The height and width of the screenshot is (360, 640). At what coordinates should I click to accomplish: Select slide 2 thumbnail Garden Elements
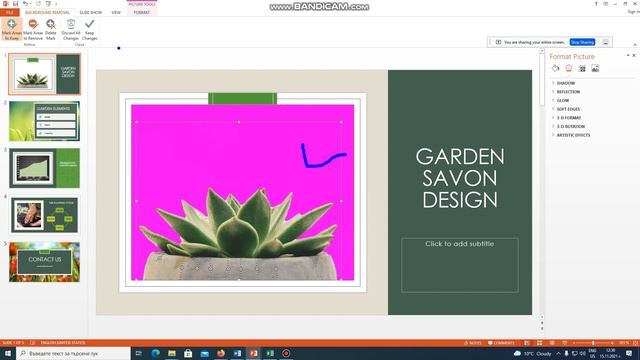pyautogui.click(x=44, y=121)
